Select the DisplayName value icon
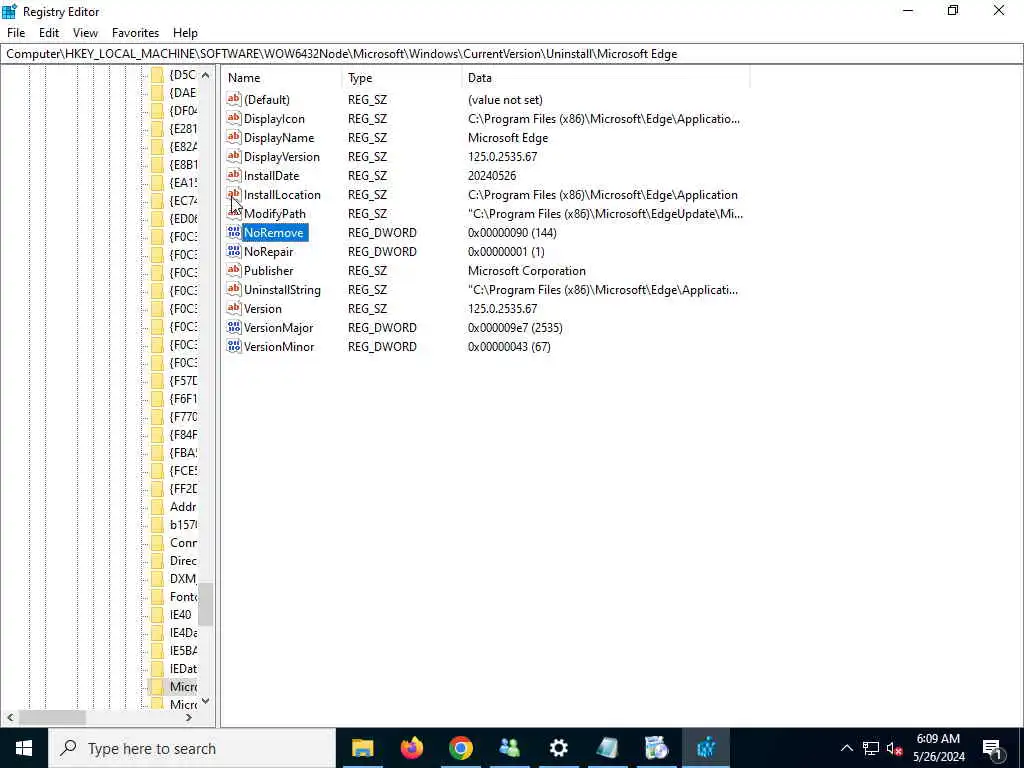The height and width of the screenshot is (768, 1024). (x=234, y=137)
